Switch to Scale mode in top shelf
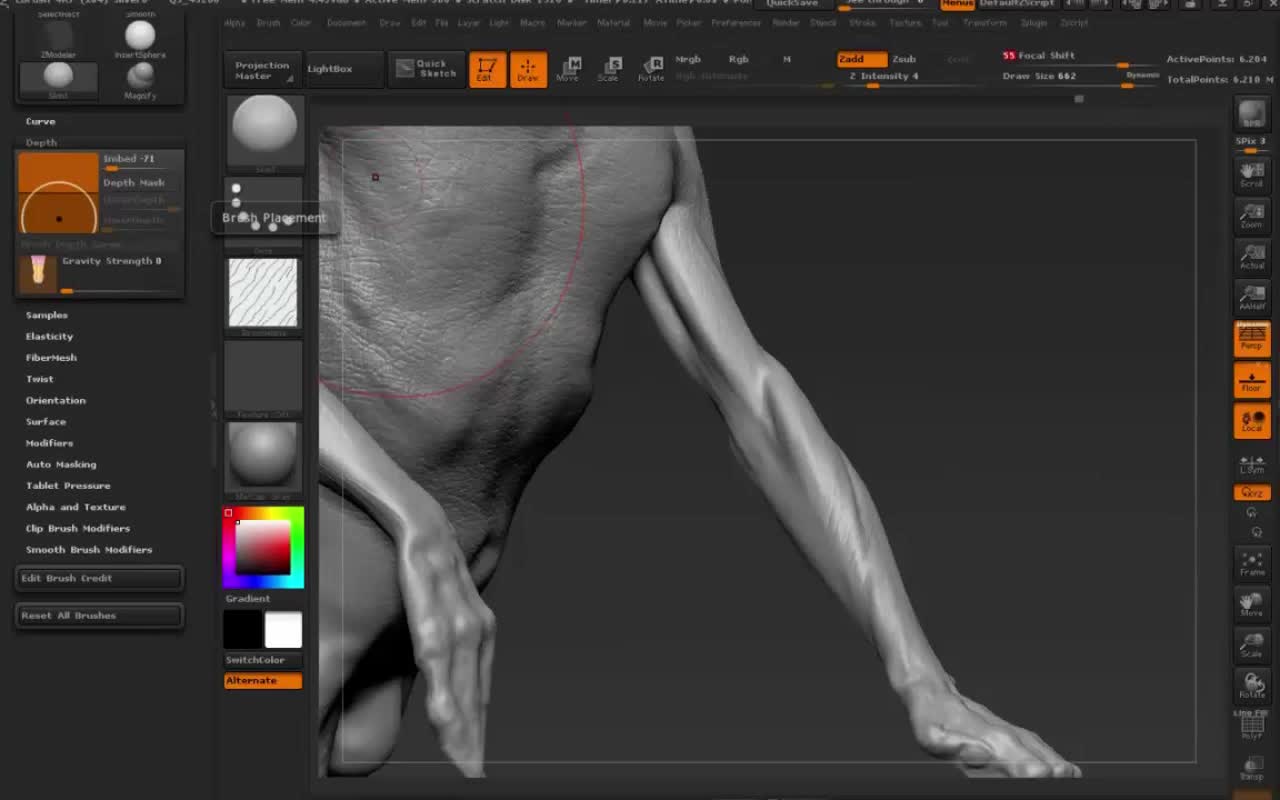1280x800 pixels. (x=609, y=69)
